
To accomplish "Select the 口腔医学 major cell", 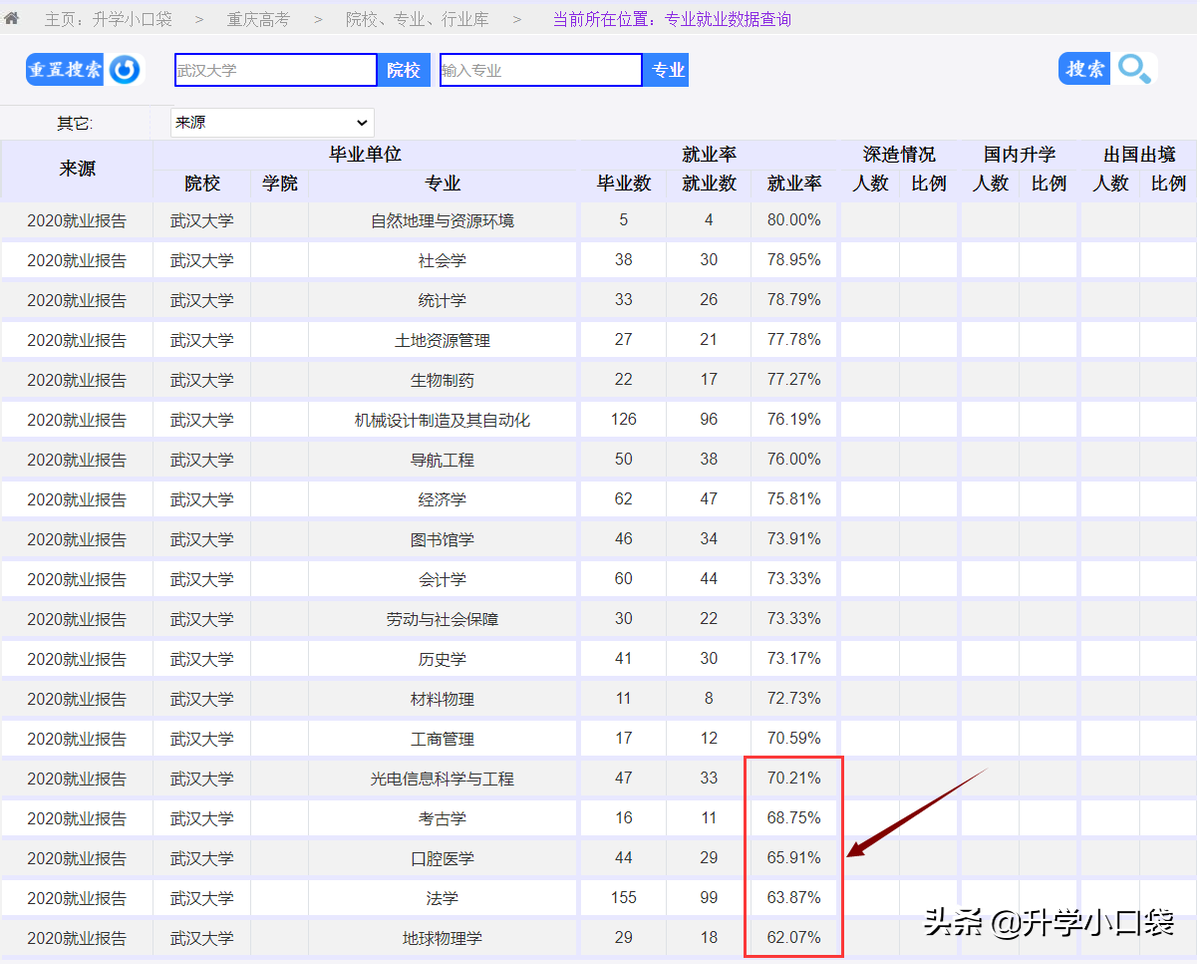I will click(x=443, y=858).
